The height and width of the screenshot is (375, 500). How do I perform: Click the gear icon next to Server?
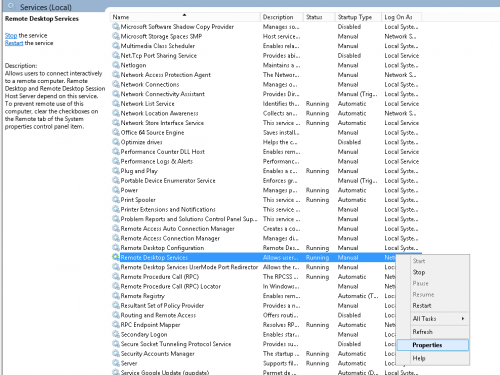pos(116,363)
